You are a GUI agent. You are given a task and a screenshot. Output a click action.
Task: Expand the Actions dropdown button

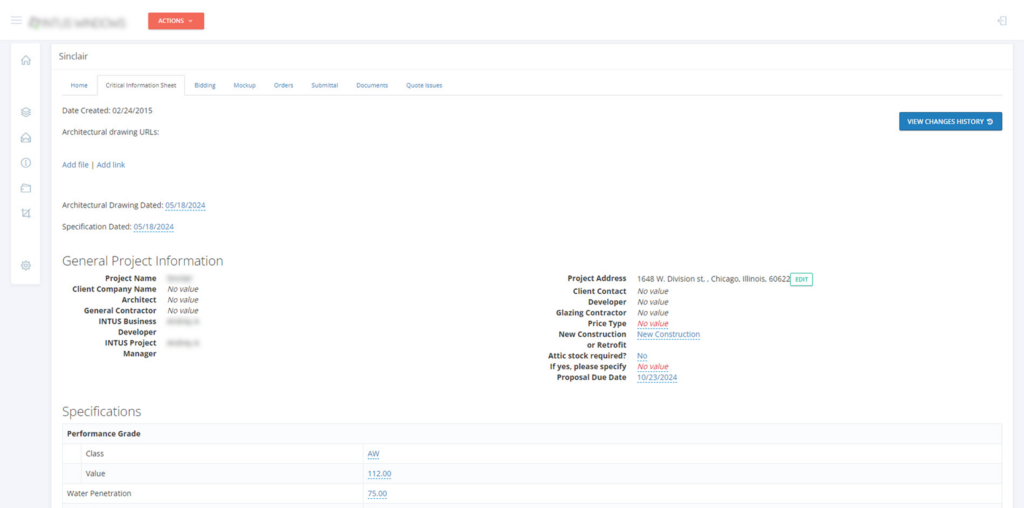(x=176, y=21)
